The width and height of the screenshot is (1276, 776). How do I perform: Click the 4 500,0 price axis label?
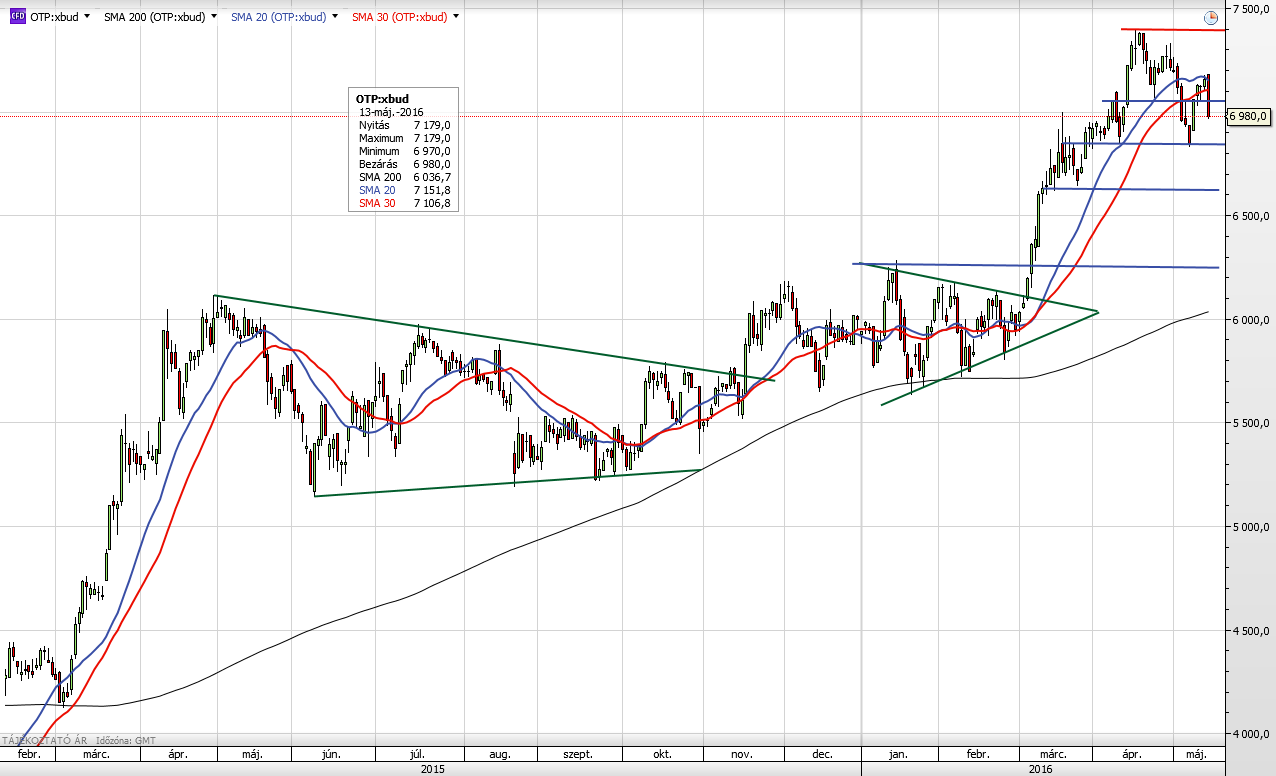(x=1252, y=631)
